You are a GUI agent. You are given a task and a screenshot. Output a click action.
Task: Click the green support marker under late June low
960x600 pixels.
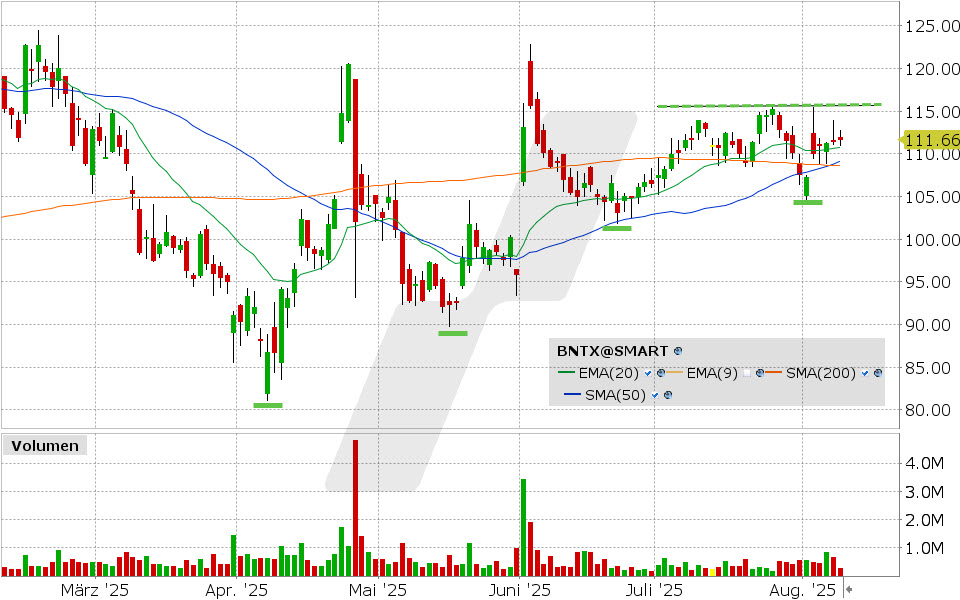[617, 228]
